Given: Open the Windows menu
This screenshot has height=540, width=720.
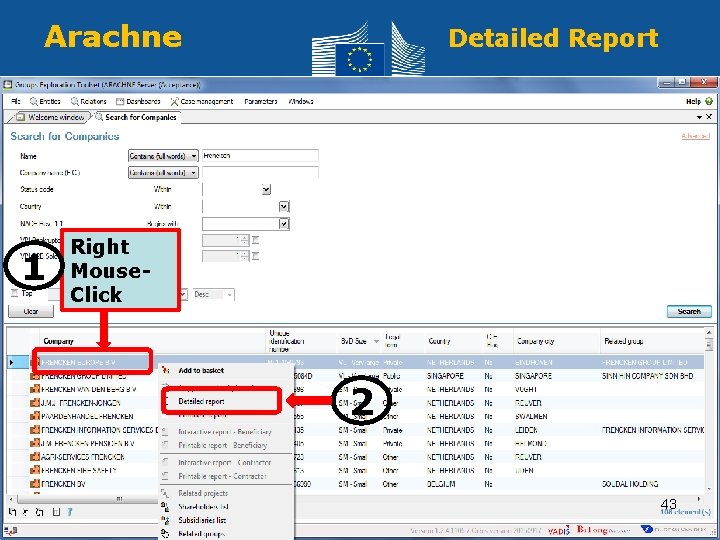Looking at the screenshot, I should click(301, 101).
